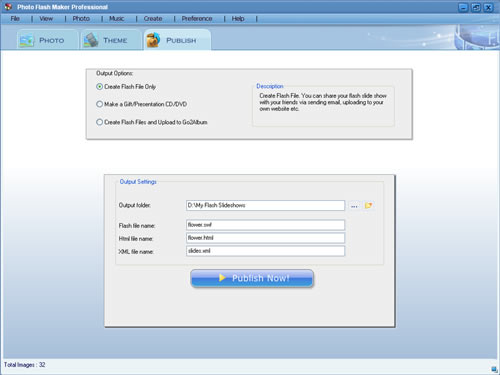The width and height of the screenshot is (500, 375).
Task: Open the Help menu
Action: (238, 19)
